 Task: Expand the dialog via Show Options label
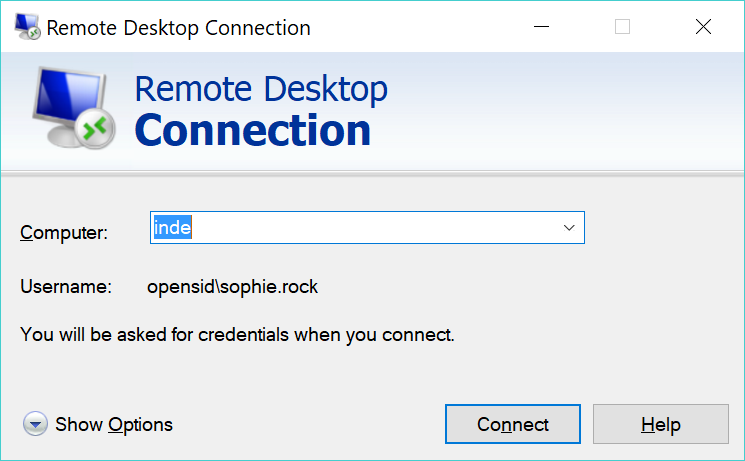(114, 424)
